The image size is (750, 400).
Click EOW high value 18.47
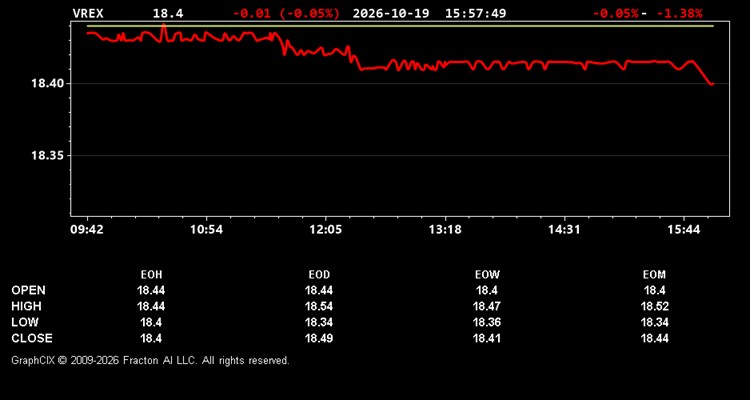click(x=487, y=306)
